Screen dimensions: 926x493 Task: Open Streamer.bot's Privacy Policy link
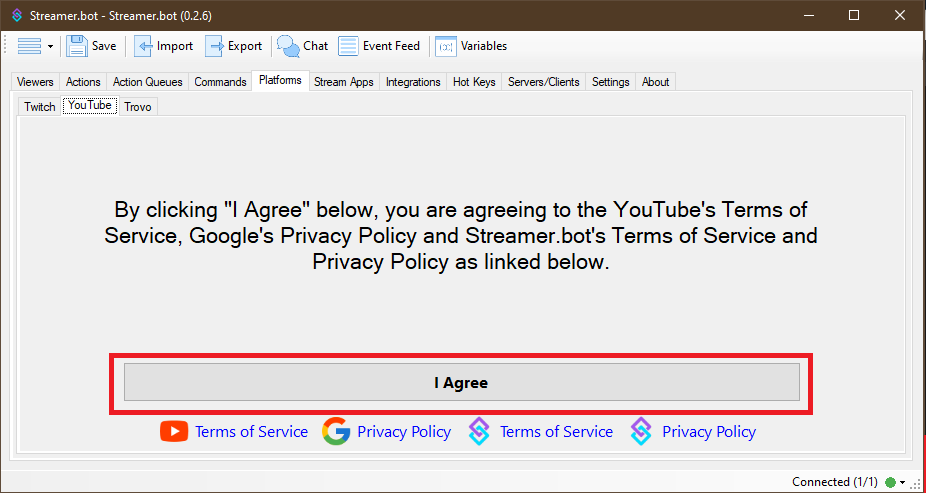(x=709, y=432)
